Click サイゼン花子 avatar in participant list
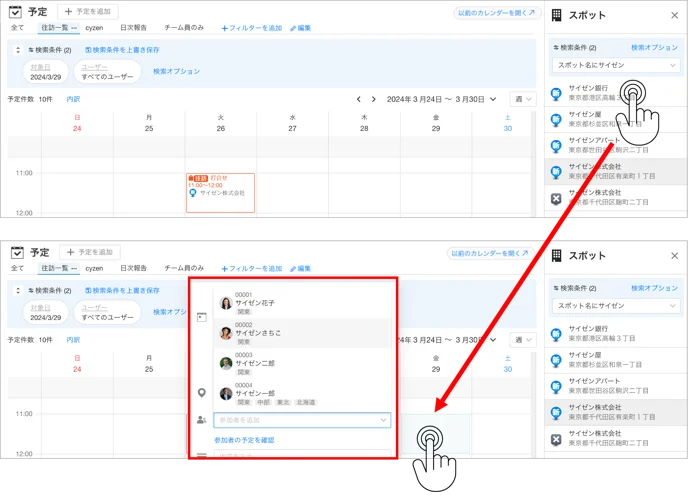The height and width of the screenshot is (496, 688). [x=226, y=303]
